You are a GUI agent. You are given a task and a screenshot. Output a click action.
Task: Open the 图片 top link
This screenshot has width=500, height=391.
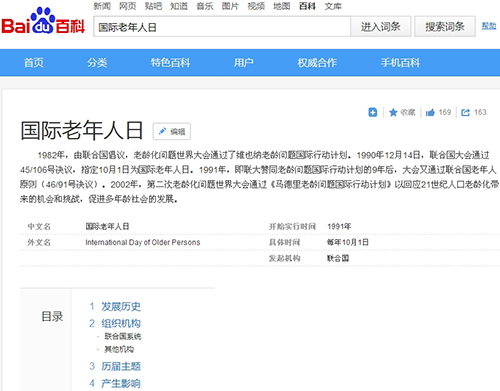pos(230,6)
